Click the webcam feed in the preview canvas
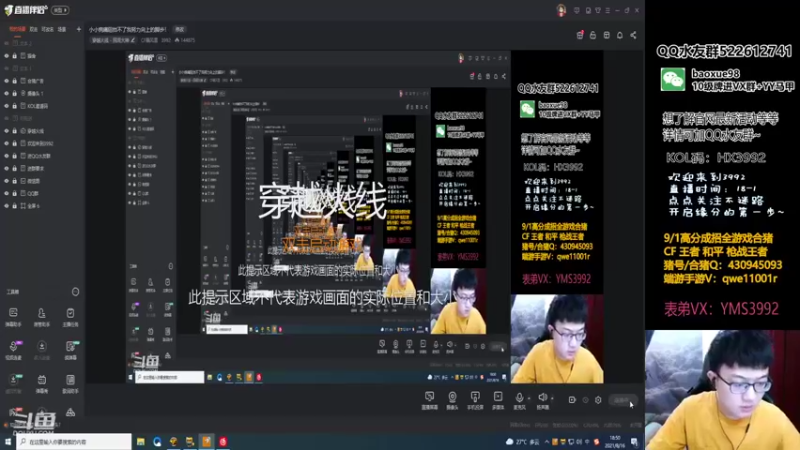 pyautogui.click(x=557, y=339)
